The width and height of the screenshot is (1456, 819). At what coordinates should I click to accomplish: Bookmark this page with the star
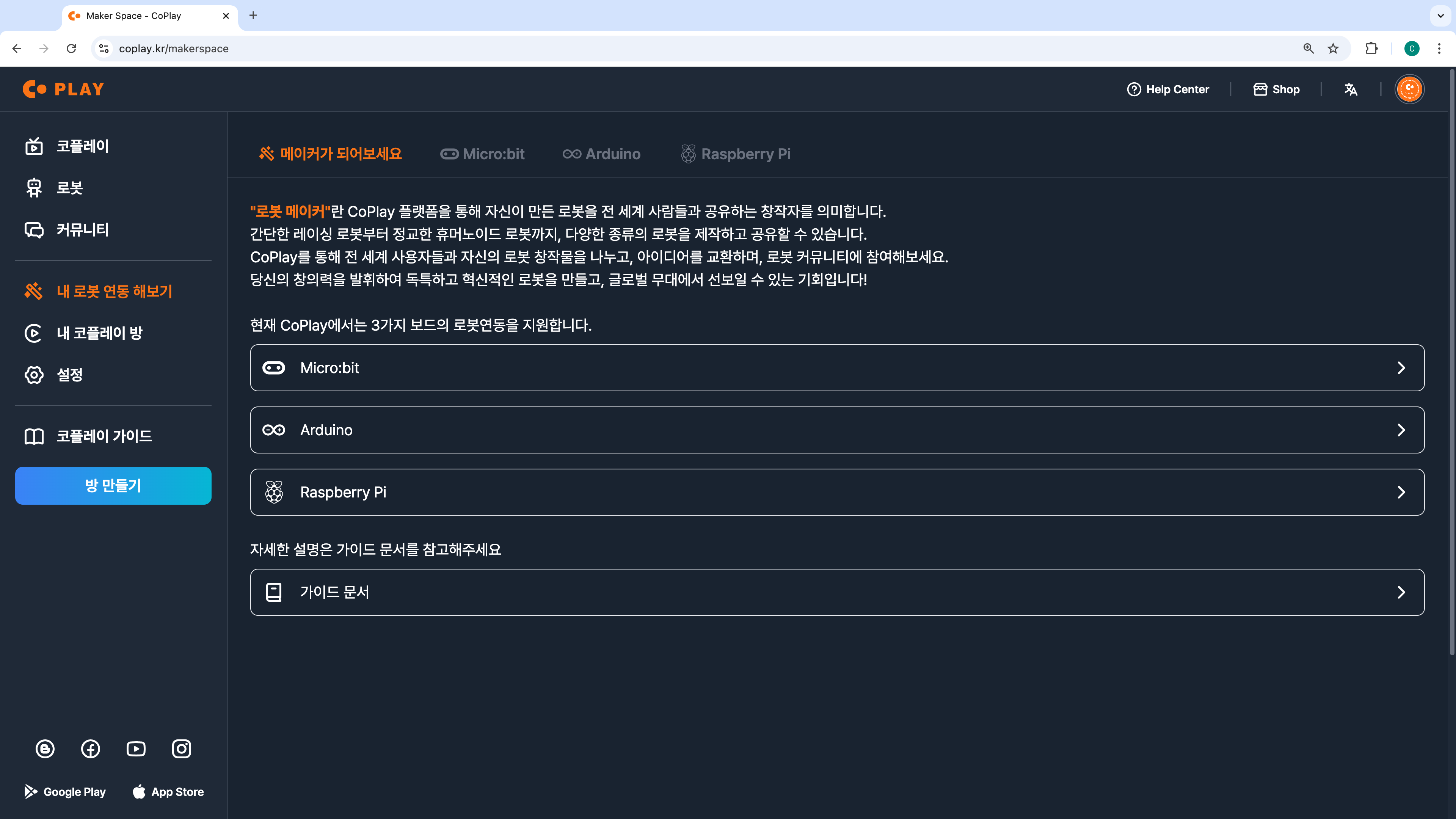[x=1334, y=49]
